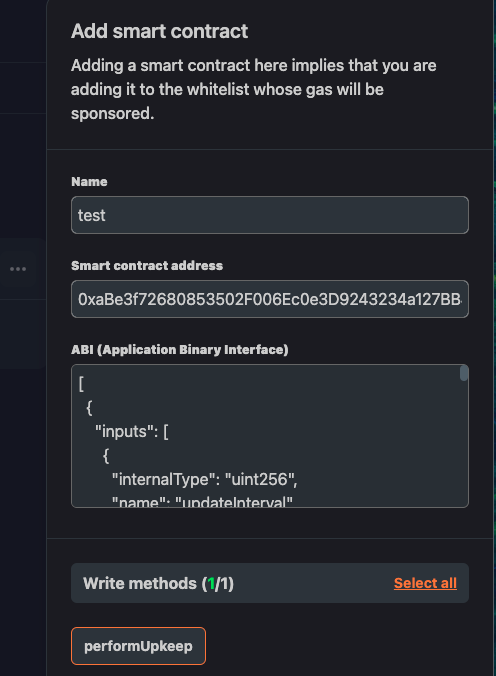The image size is (496, 676).
Task: Place cursor on the internalType uint256 line
Action: (x=204, y=479)
